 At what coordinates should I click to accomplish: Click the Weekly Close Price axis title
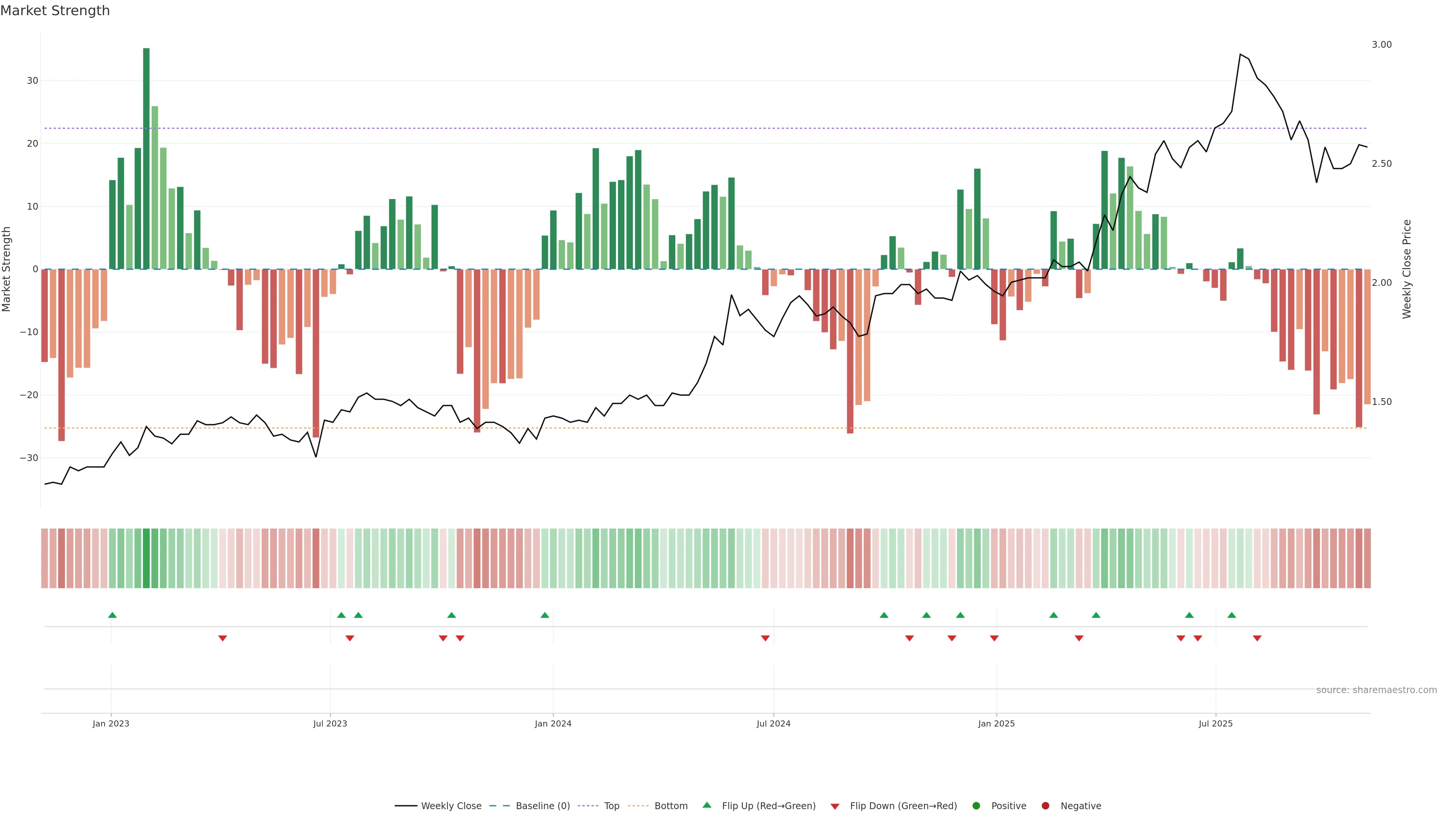[1407, 269]
